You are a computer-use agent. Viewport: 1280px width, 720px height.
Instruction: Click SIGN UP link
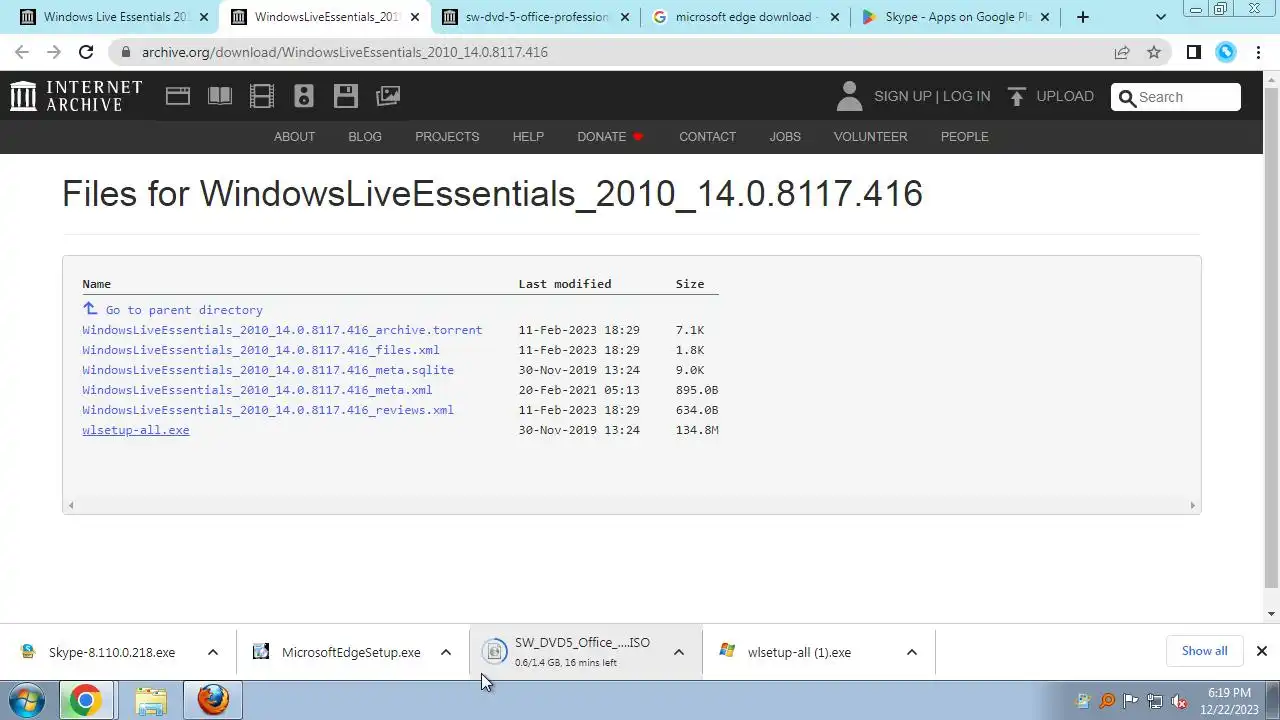point(902,96)
